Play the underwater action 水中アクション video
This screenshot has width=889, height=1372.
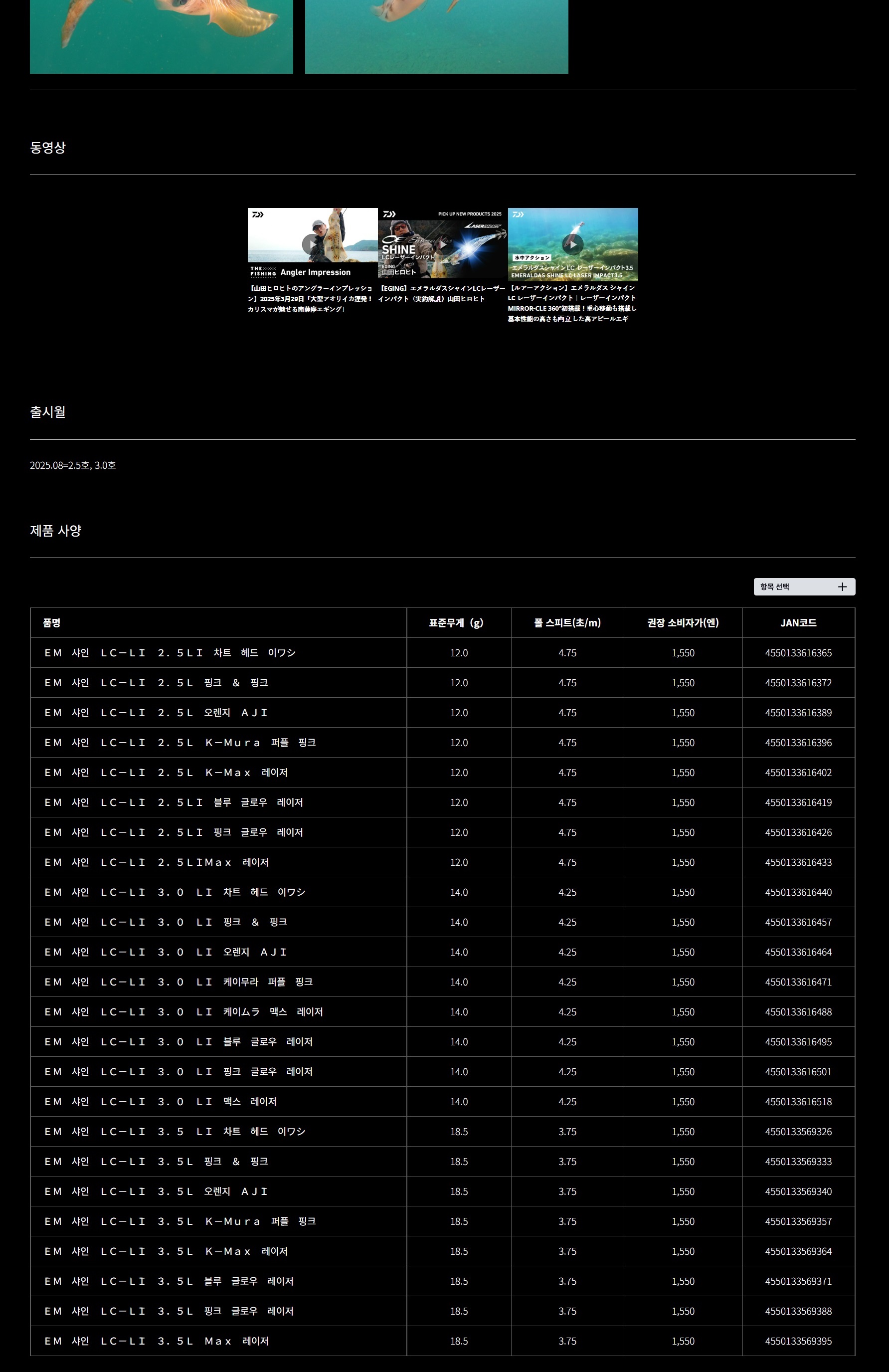point(573,244)
